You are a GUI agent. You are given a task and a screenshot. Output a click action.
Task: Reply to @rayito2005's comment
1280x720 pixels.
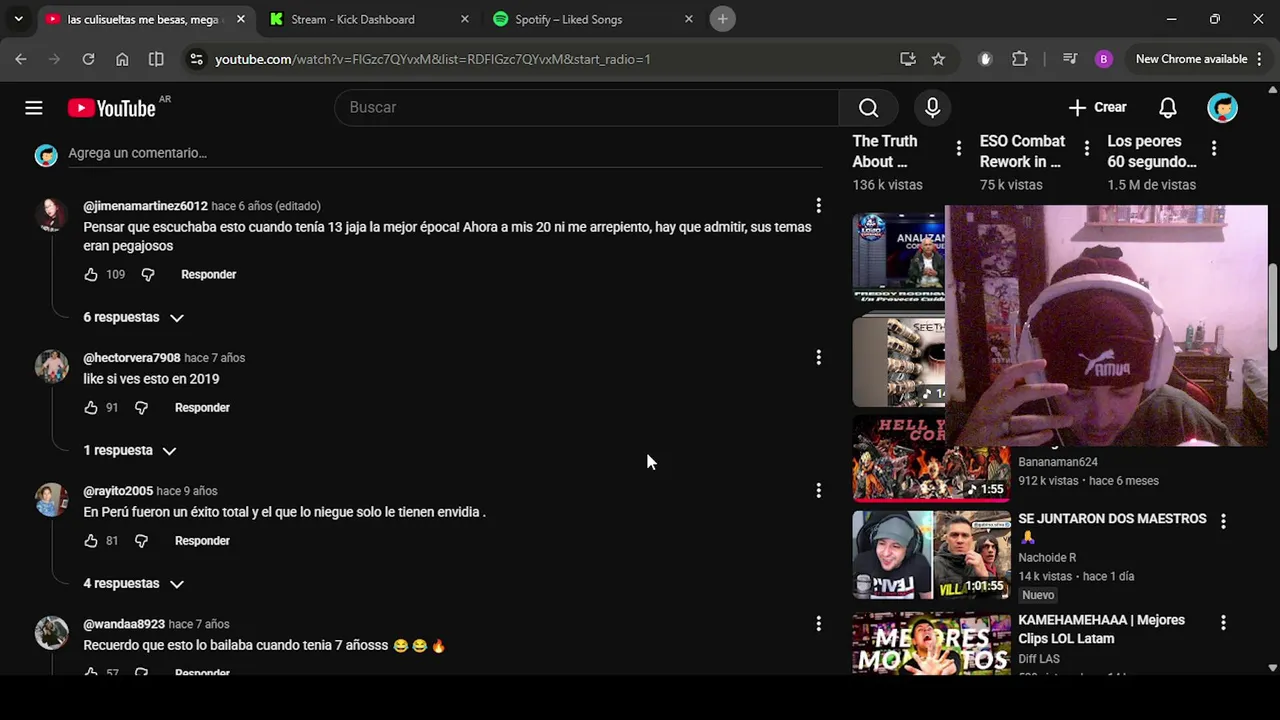click(202, 540)
